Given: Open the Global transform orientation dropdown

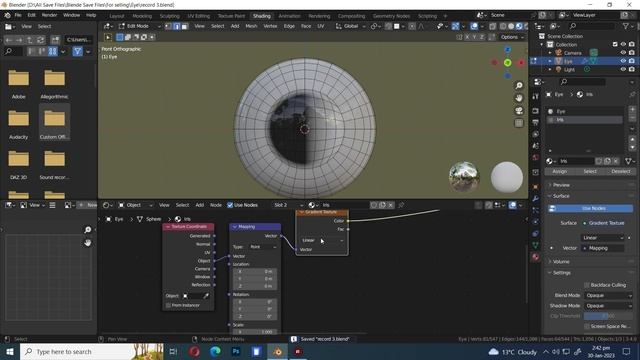Looking at the screenshot, I should (351, 26).
